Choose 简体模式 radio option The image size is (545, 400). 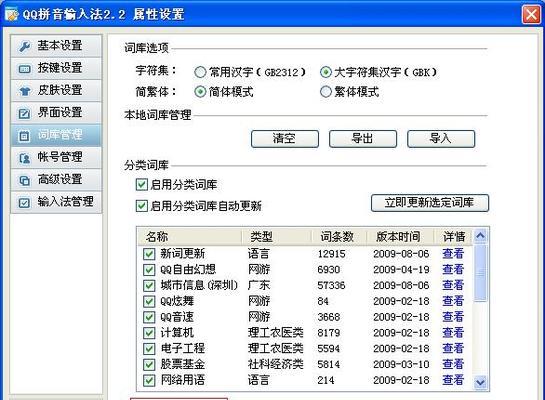click(200, 92)
